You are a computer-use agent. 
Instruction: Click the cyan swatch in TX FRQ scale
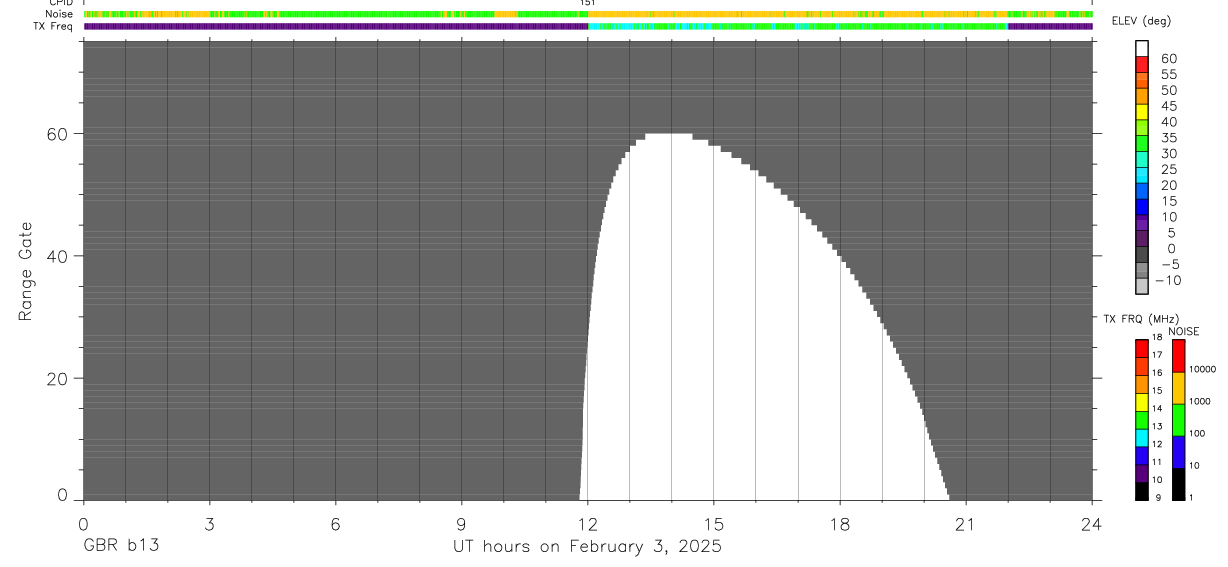tap(1142, 438)
